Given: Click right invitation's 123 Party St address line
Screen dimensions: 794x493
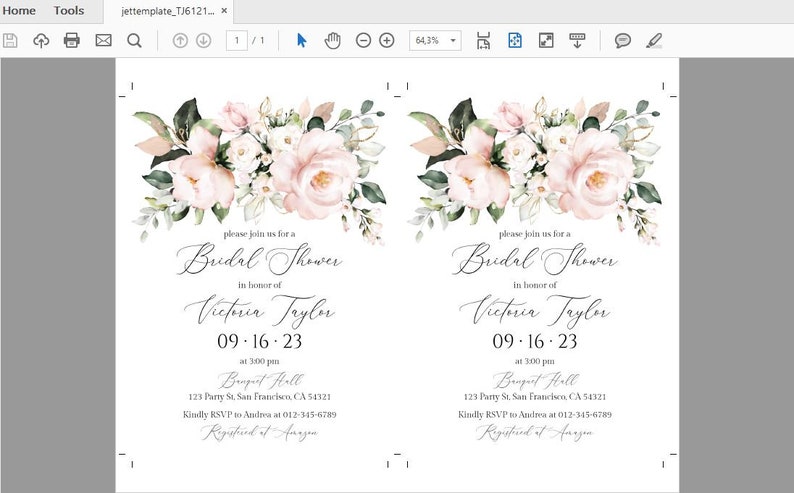Looking at the screenshot, I should (535, 396).
